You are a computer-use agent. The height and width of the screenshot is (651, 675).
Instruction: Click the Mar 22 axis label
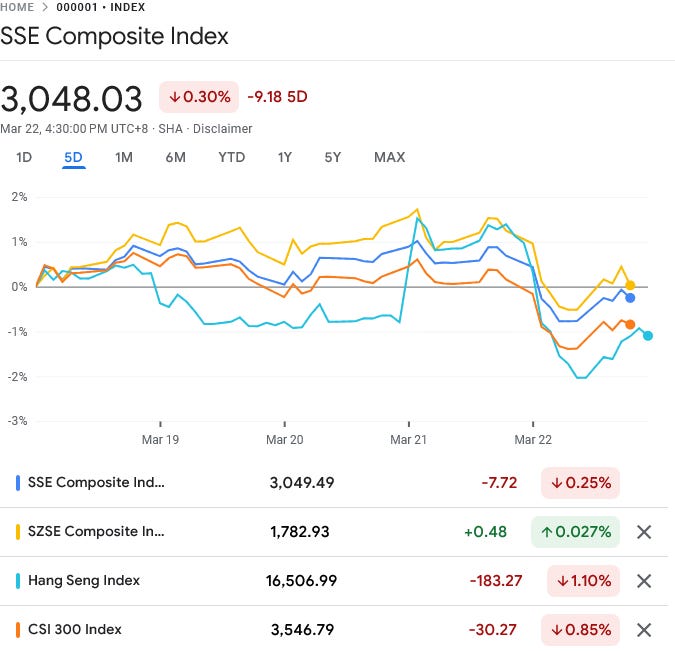[x=533, y=440]
